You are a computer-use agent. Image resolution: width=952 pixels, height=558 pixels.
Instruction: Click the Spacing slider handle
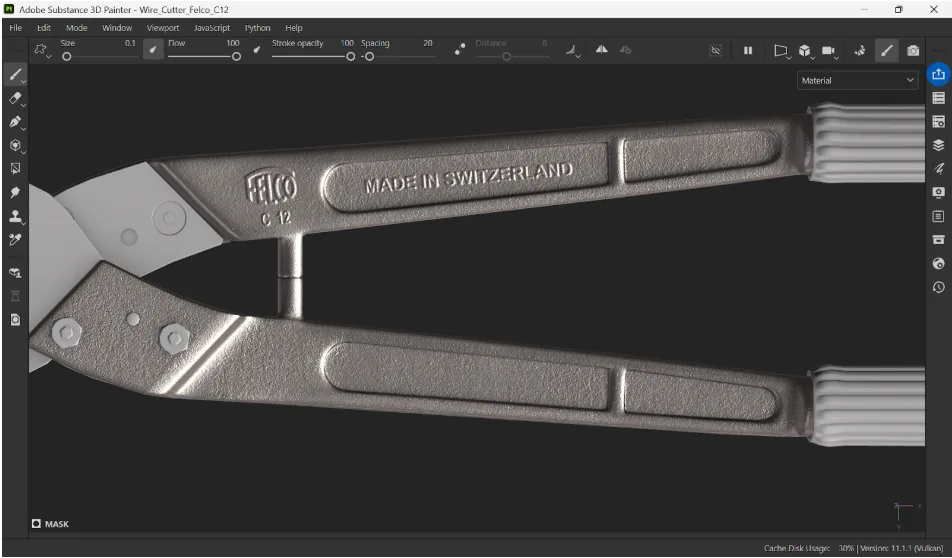point(369,56)
